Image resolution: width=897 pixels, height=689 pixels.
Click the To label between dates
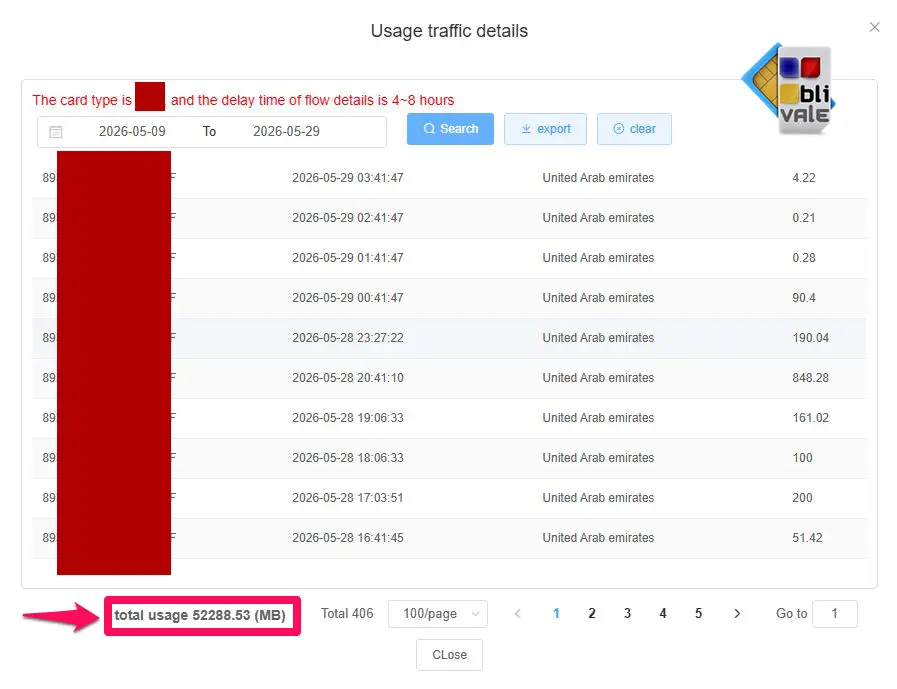209,132
